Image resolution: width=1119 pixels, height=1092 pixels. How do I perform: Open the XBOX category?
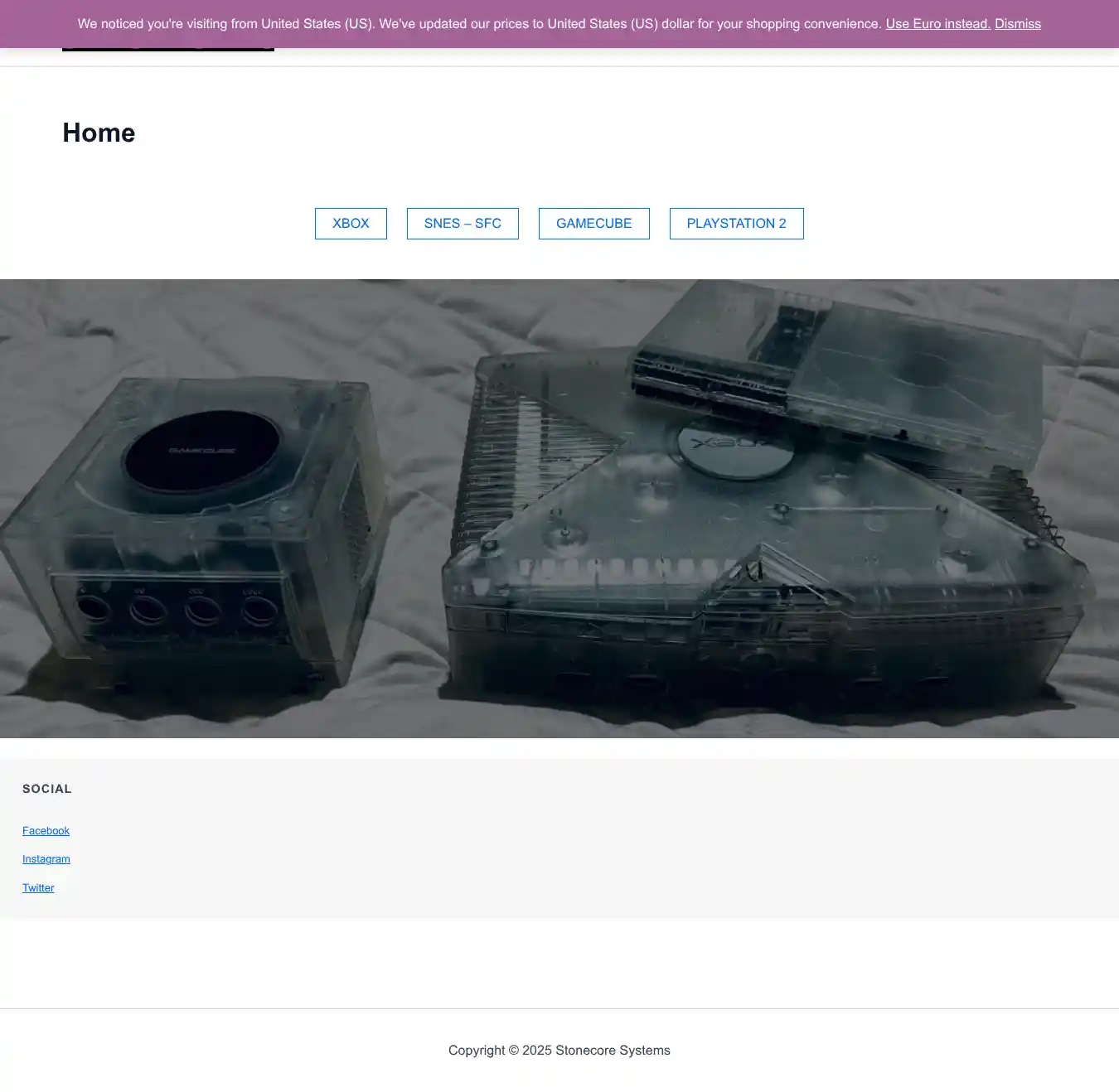pyautogui.click(x=351, y=224)
